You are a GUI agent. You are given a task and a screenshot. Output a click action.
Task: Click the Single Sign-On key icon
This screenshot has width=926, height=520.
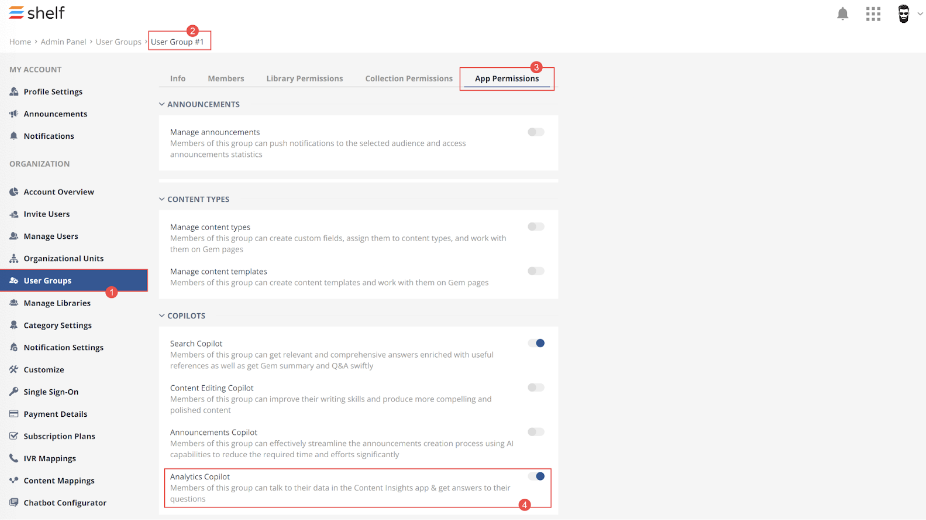pos(14,392)
